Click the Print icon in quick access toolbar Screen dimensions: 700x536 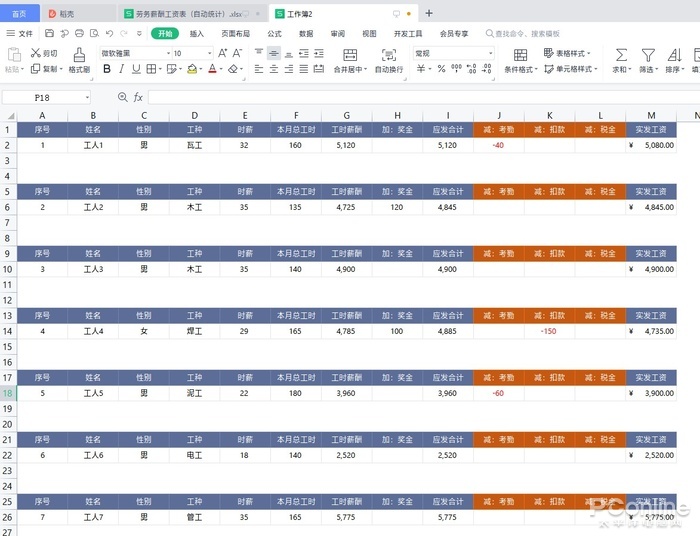[x=79, y=33]
